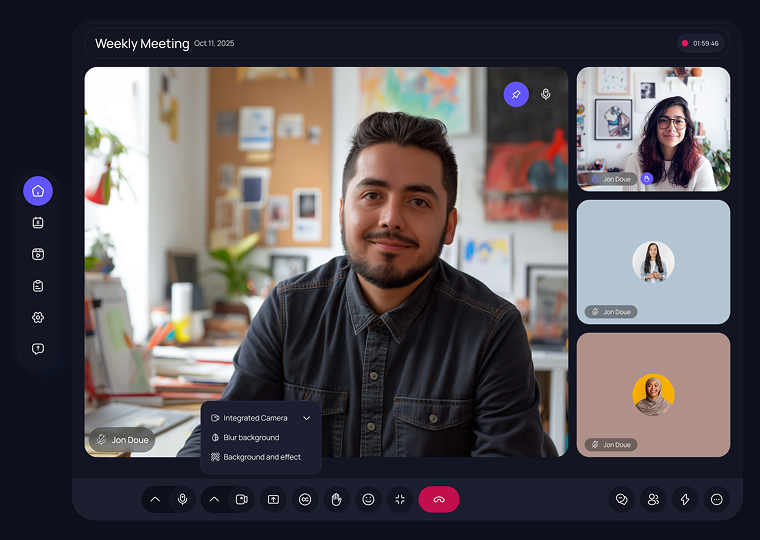Viewport: 760px width, 540px height.
Task: Select the blue-gray participant tile
Action: 653,262
